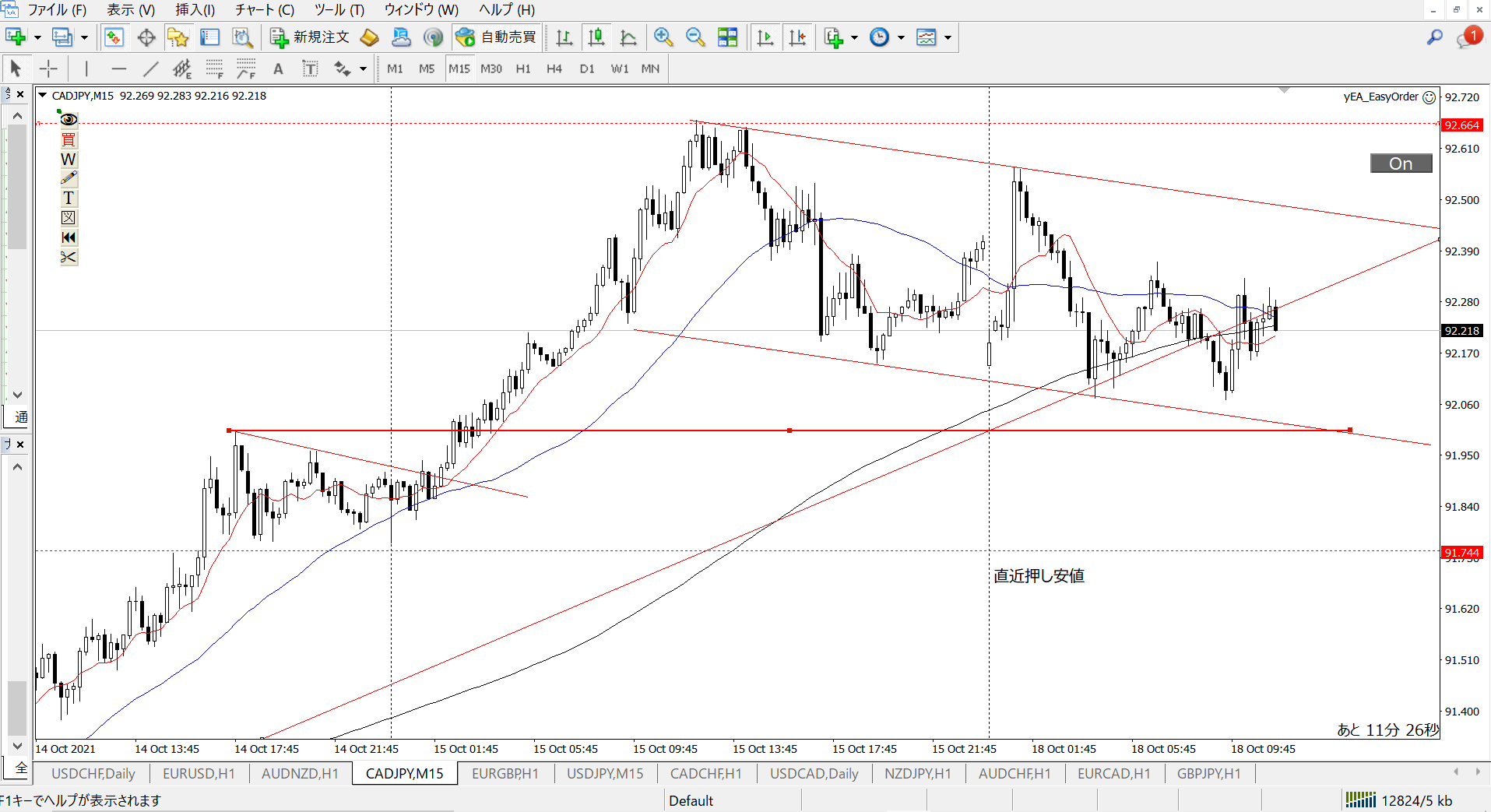Select the crosshair tool
The image size is (1491, 812).
tap(48, 69)
